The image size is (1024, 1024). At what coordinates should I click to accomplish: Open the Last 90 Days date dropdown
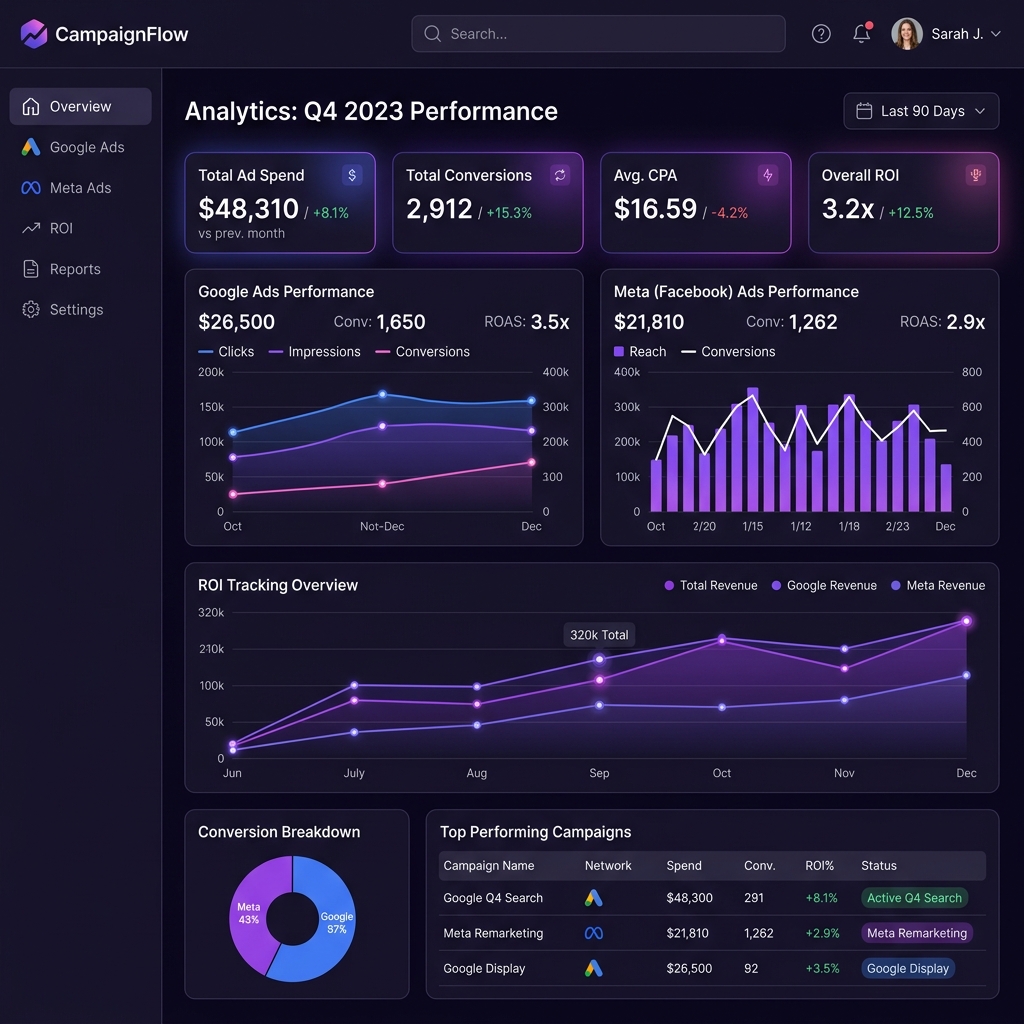921,111
